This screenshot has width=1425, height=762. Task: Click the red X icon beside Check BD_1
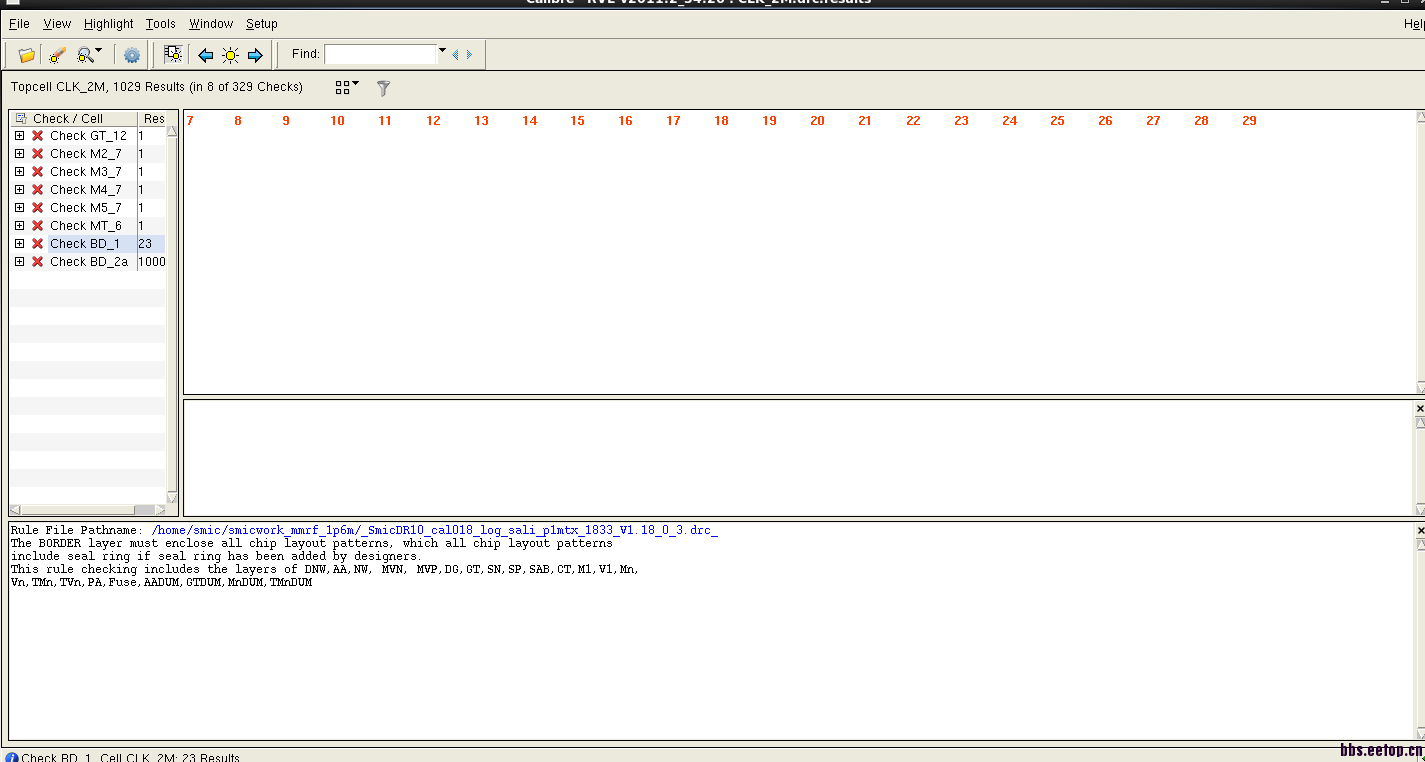click(x=37, y=244)
